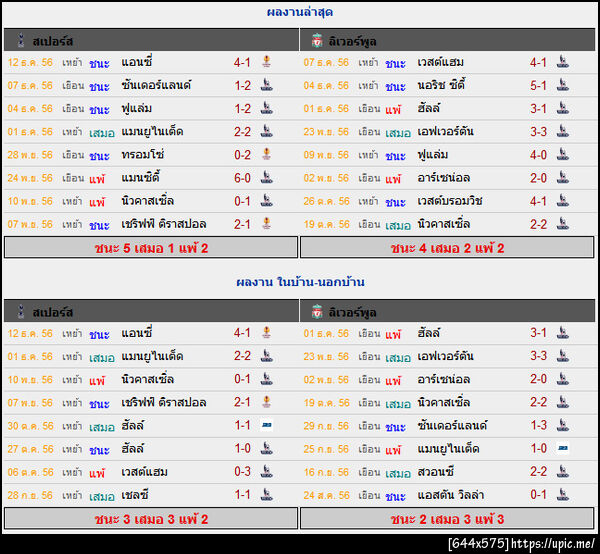The image size is (600, 554).
Task: Click trophy icon in แอนซี่ row of ในบ้าน-นอกบ้าน table
Action: tap(266, 333)
